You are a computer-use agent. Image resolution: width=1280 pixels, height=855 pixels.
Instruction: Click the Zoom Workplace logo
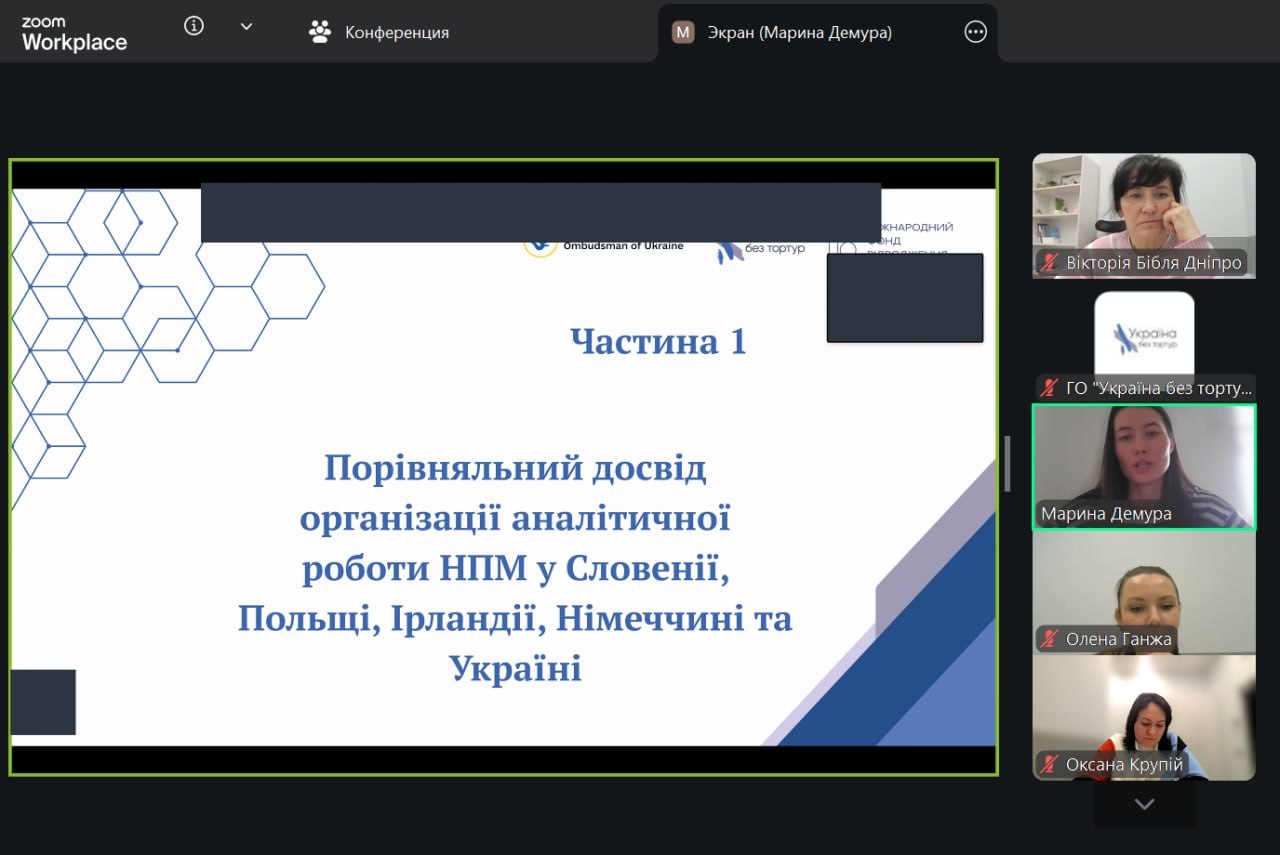tap(74, 33)
